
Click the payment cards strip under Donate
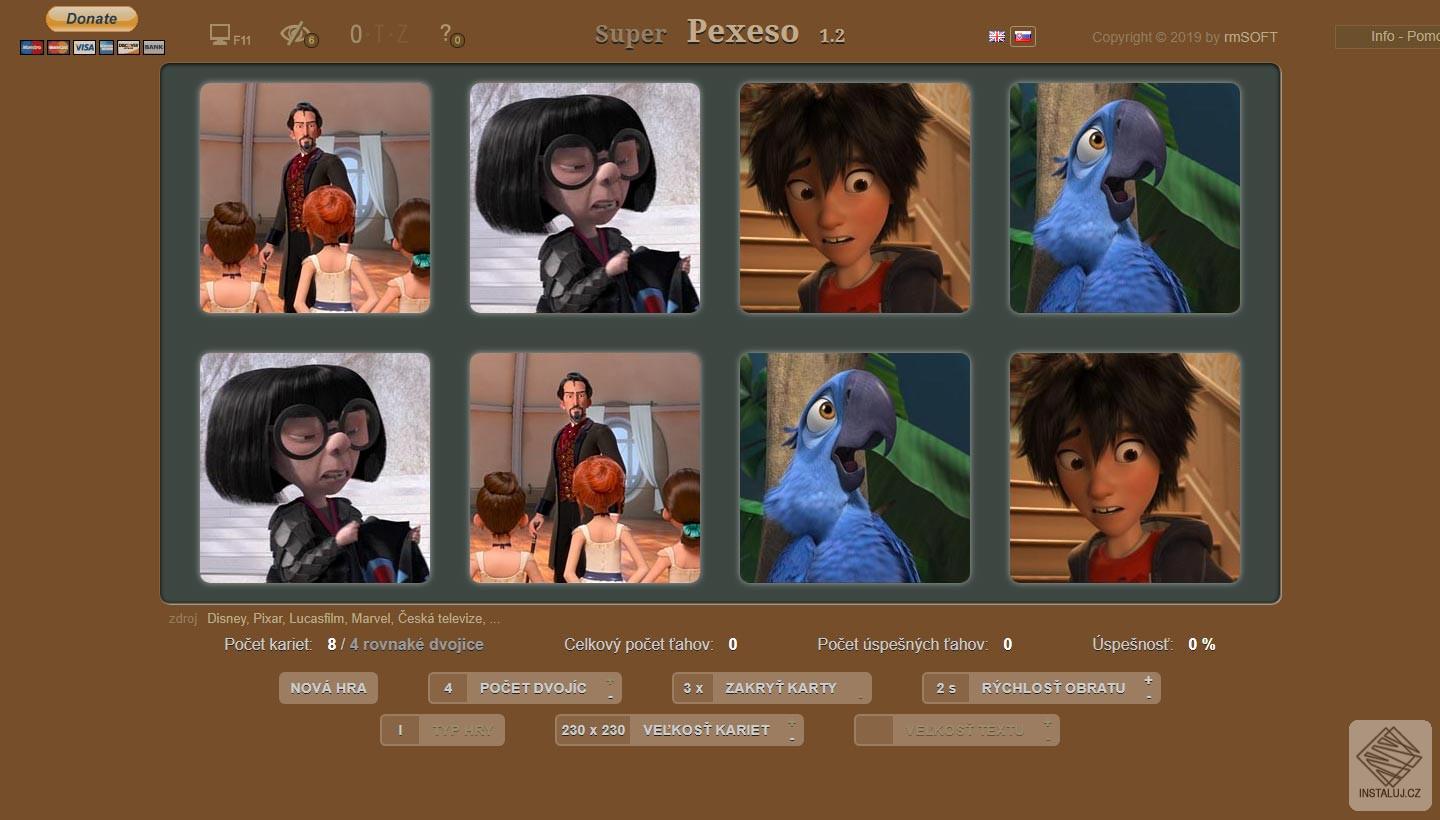click(92, 47)
